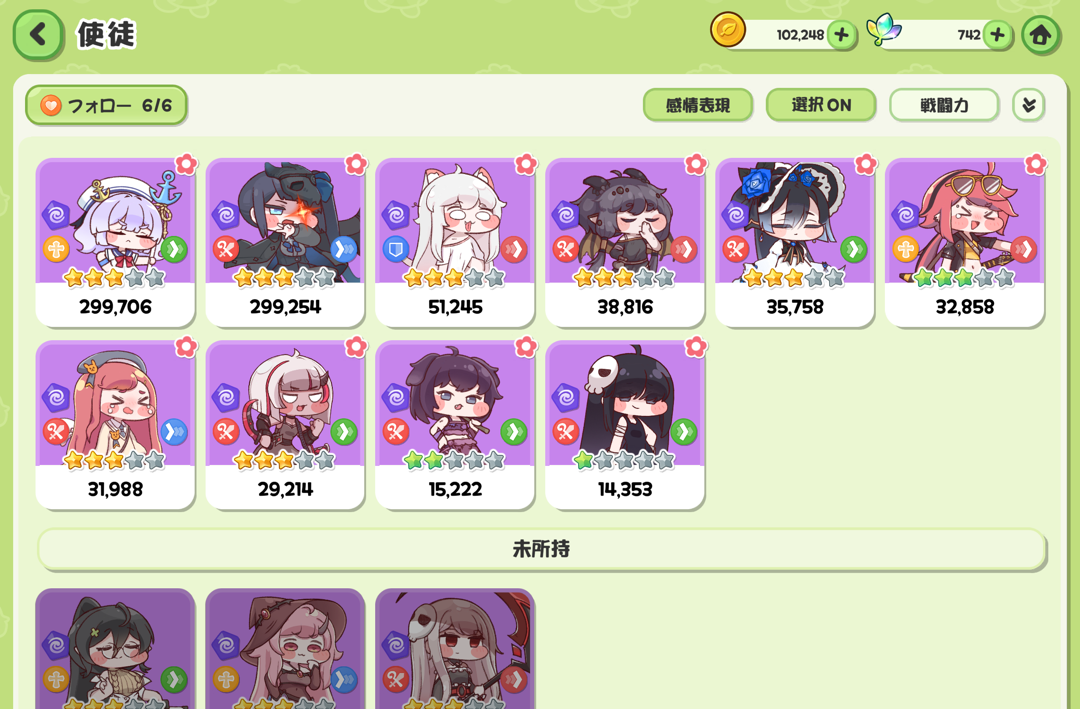
Task: Select white cat-eared character with 51,245
Action: click(x=455, y=243)
